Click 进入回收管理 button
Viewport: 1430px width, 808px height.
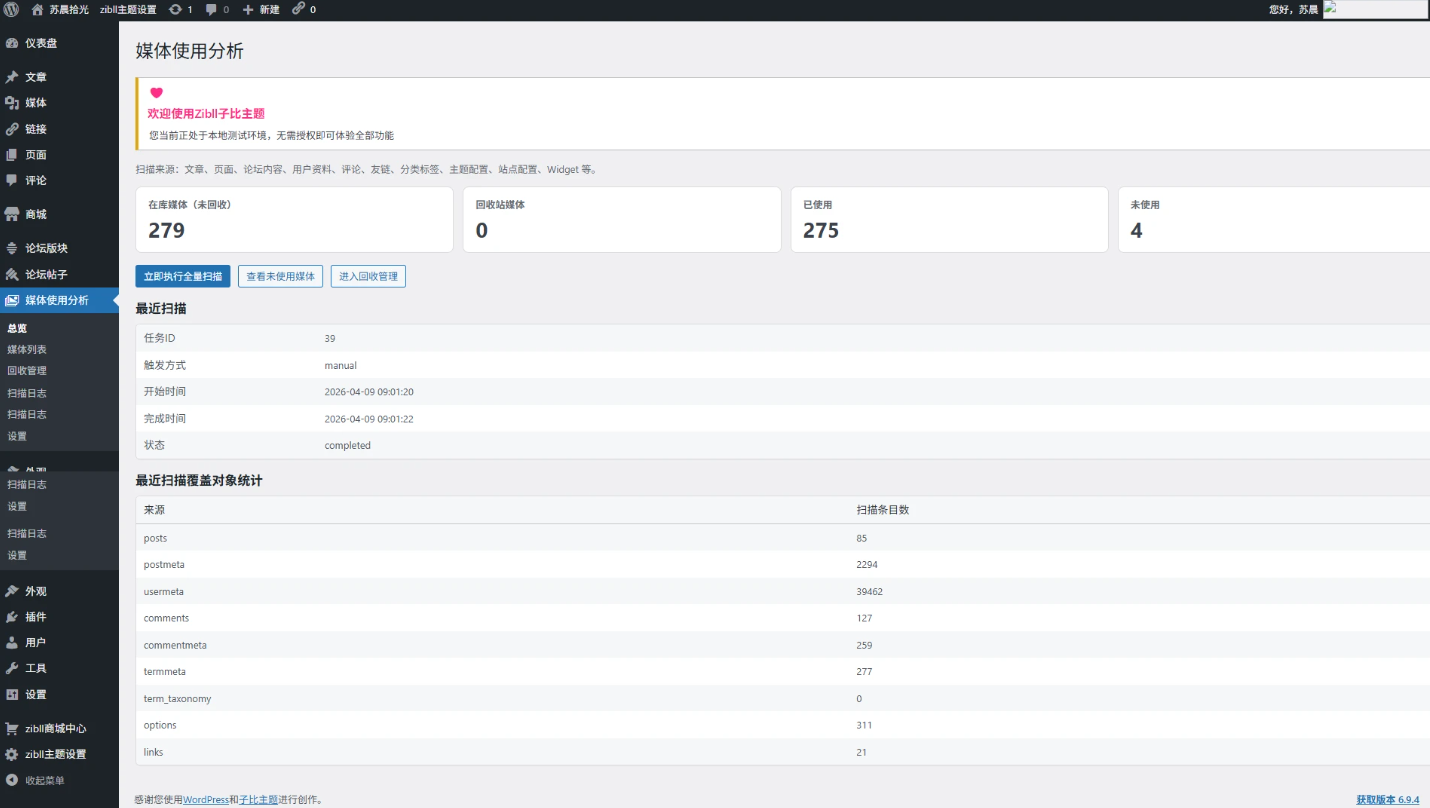coord(368,276)
